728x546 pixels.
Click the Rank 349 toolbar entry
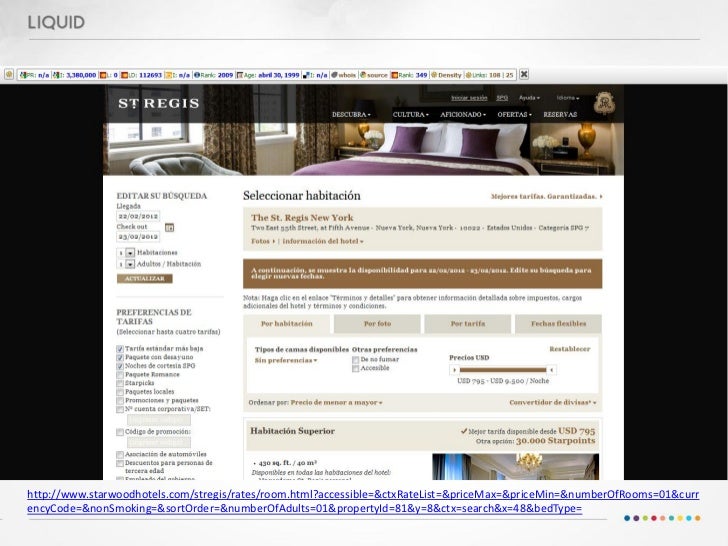click(x=409, y=75)
